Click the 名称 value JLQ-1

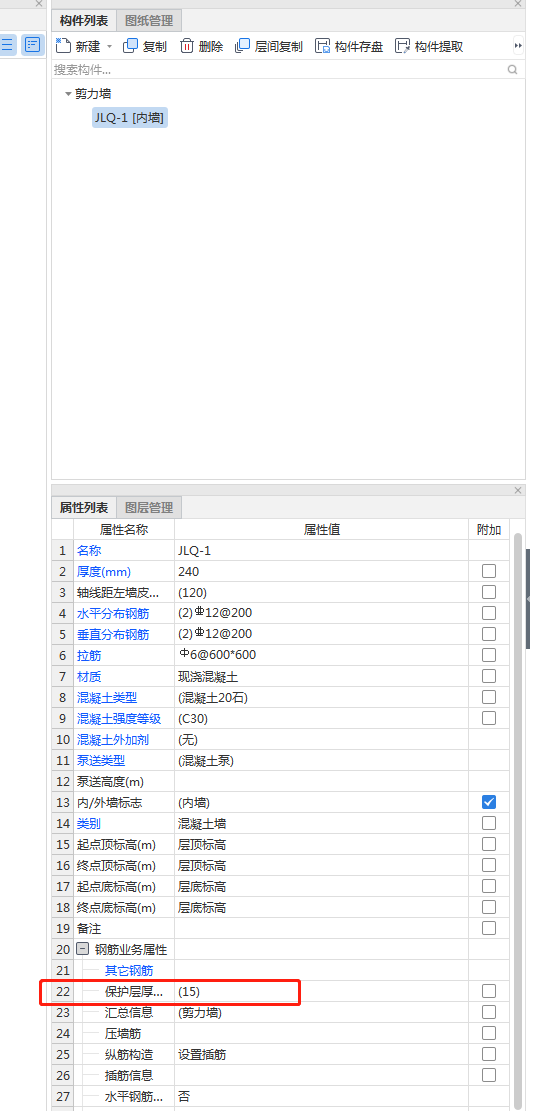click(194, 551)
